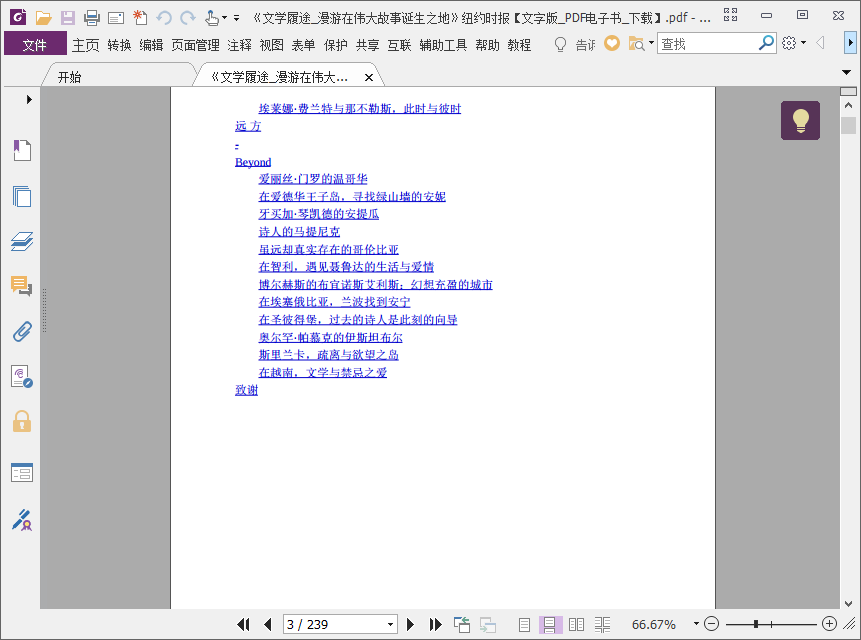Image resolution: width=861 pixels, height=640 pixels.
Task: Open the bookmarks panel in the sidebar
Action: point(22,150)
